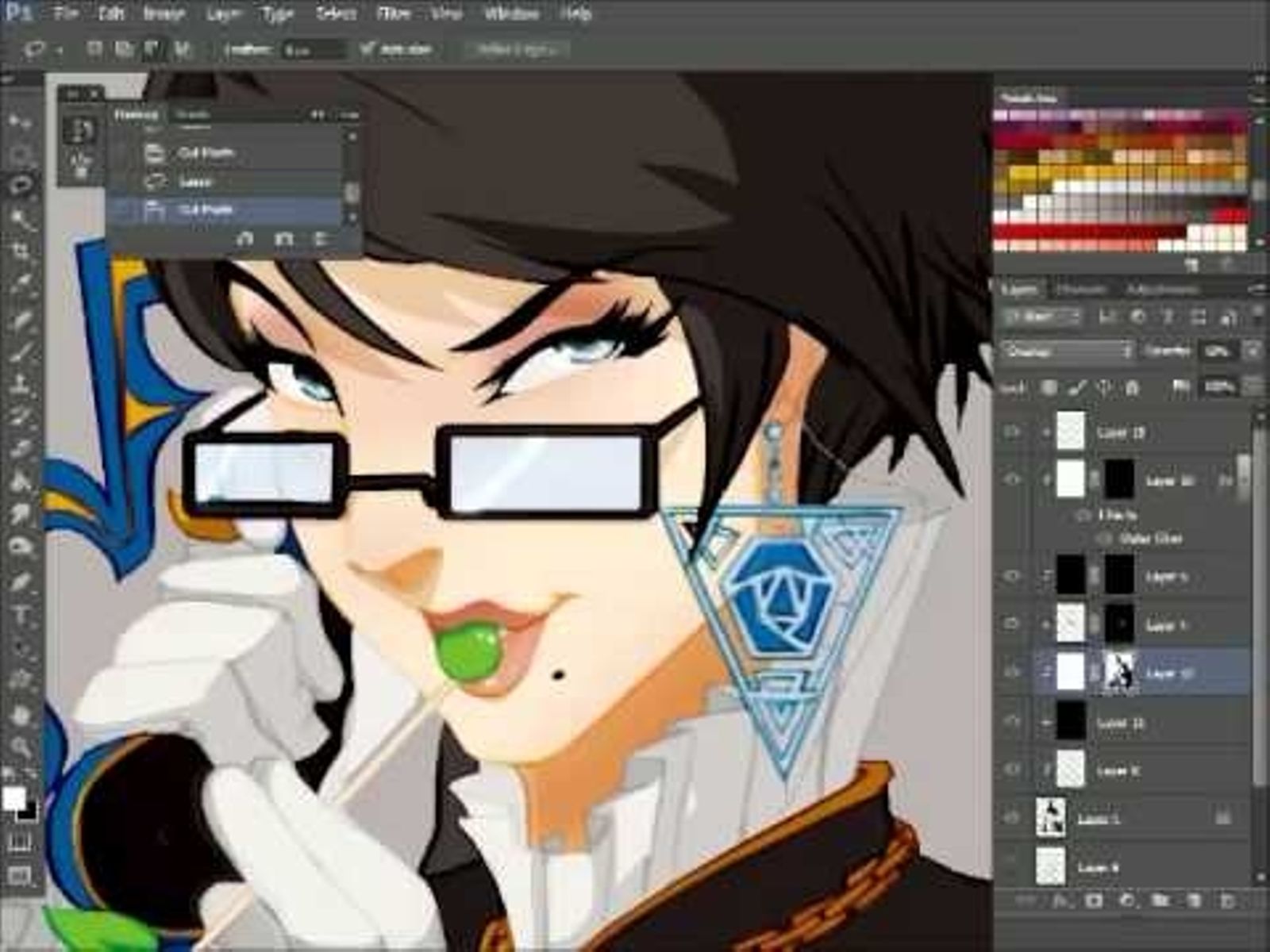Hide Layer 1 with character thumbnail
1270x952 pixels.
1012,817
